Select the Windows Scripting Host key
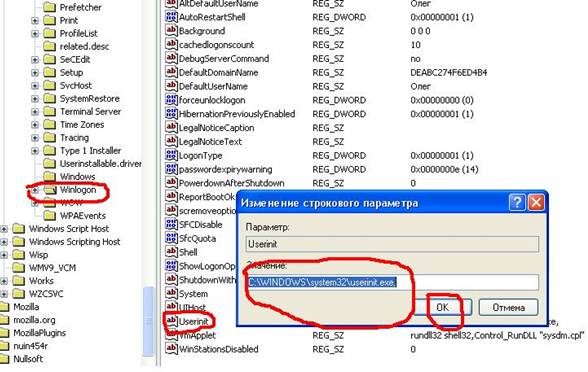588x372 pixels. point(75,242)
